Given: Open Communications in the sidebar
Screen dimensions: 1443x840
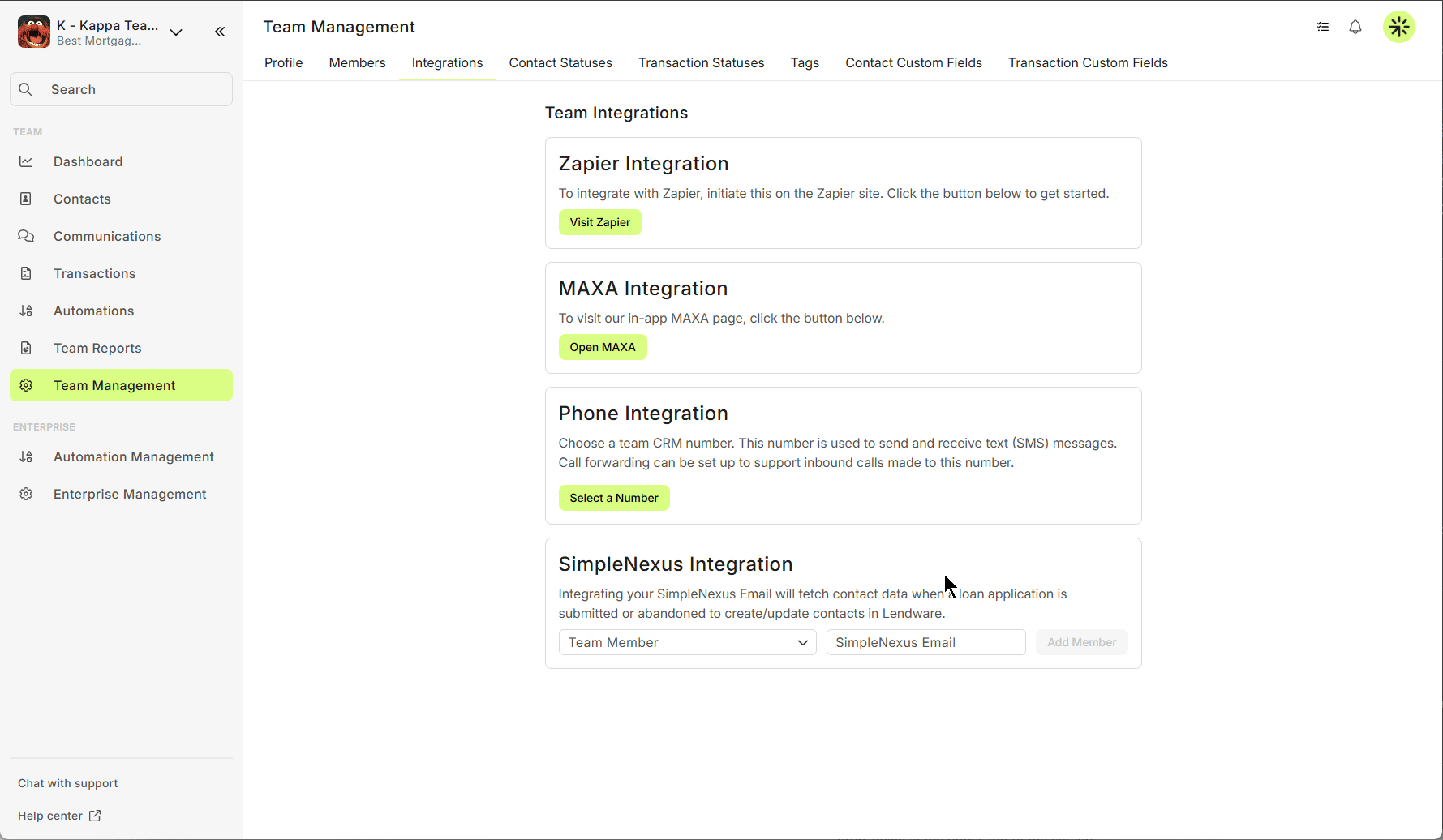Looking at the screenshot, I should (x=107, y=236).
